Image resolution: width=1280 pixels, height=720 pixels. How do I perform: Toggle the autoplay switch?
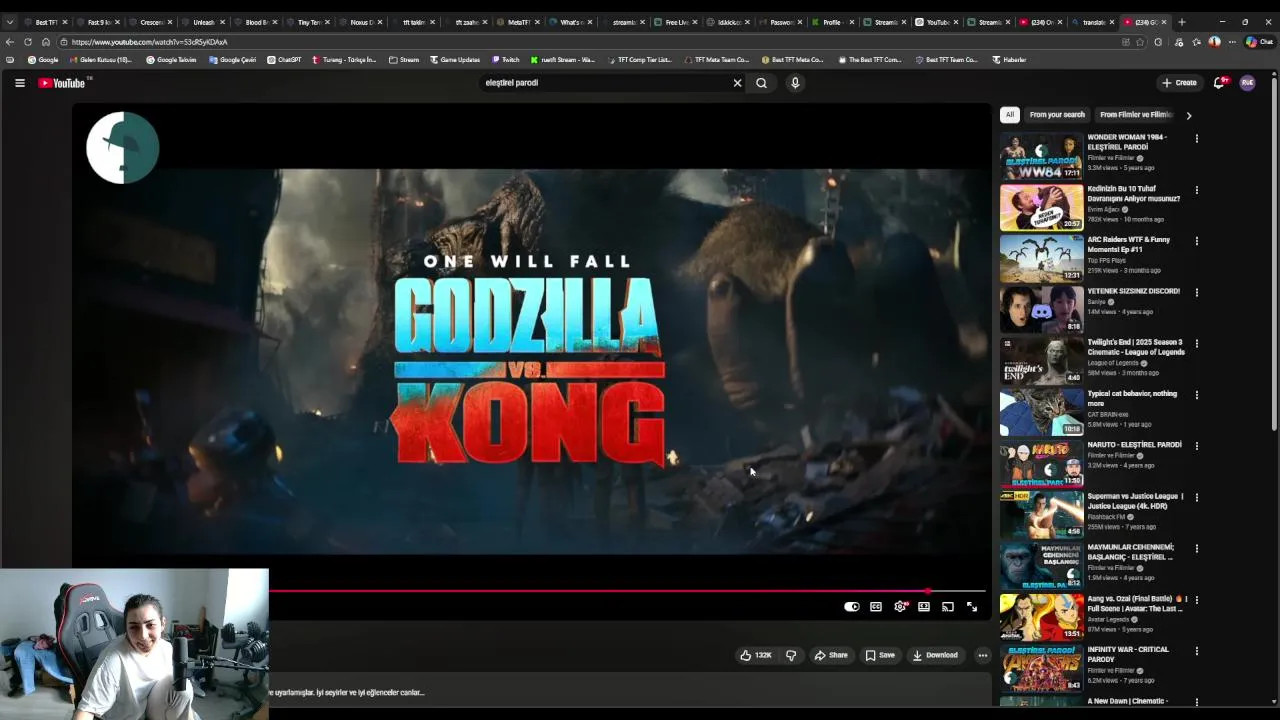tap(851, 606)
